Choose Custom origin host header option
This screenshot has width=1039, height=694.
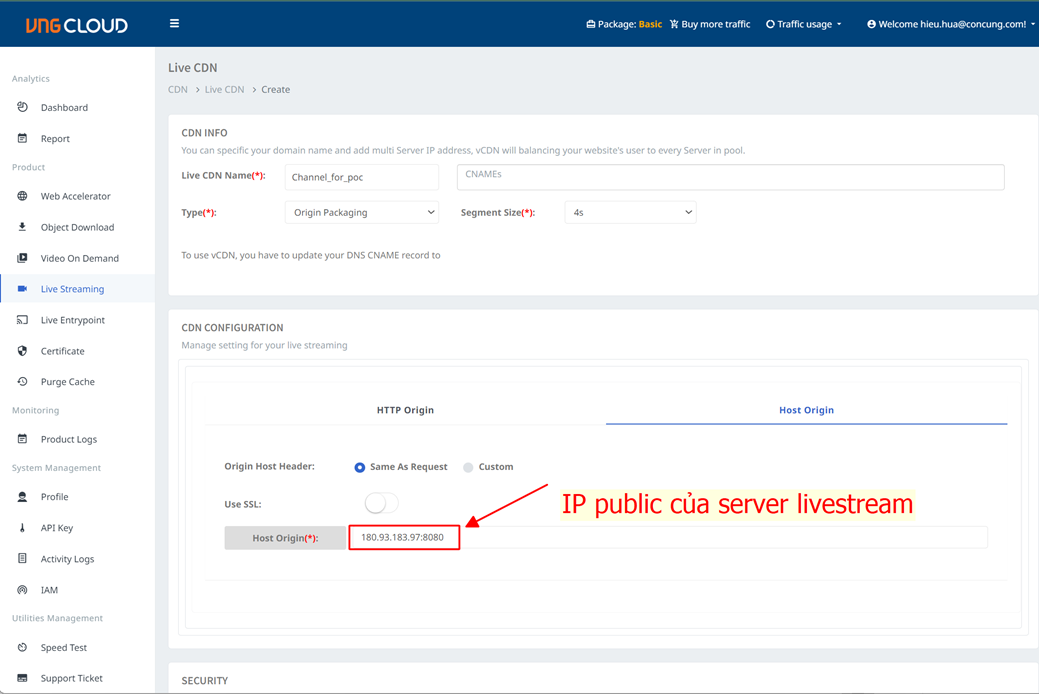point(468,467)
